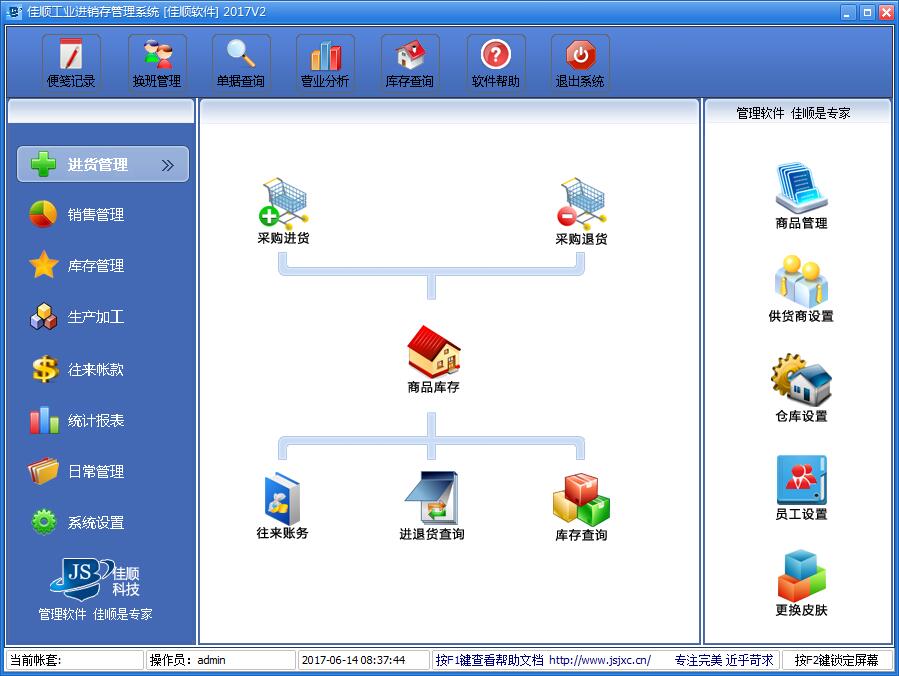Image resolution: width=899 pixels, height=676 pixels.
Task: Switch to 统计报表 sidebar section
Action: [96, 421]
